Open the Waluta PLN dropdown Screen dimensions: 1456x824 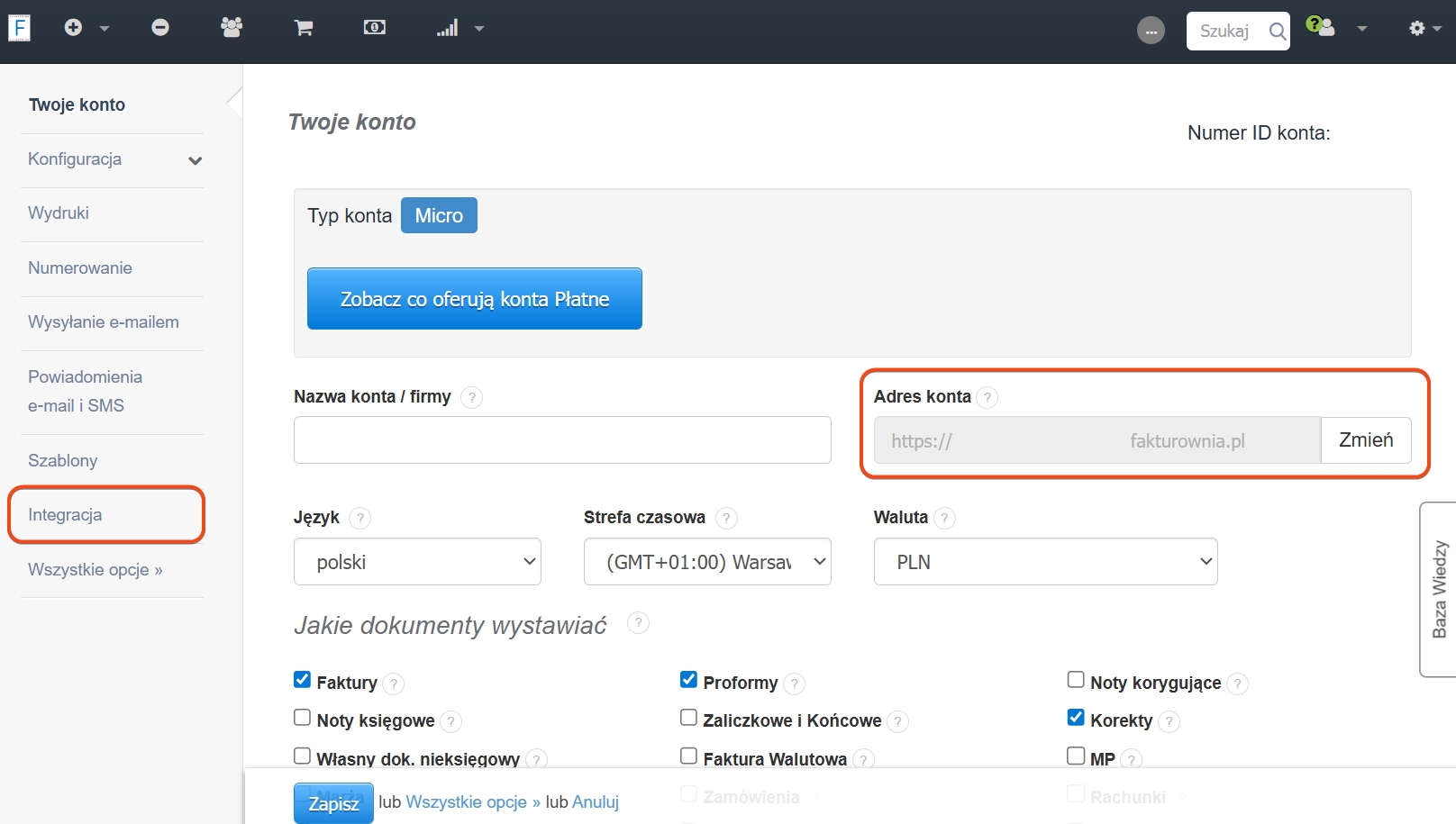(1045, 562)
